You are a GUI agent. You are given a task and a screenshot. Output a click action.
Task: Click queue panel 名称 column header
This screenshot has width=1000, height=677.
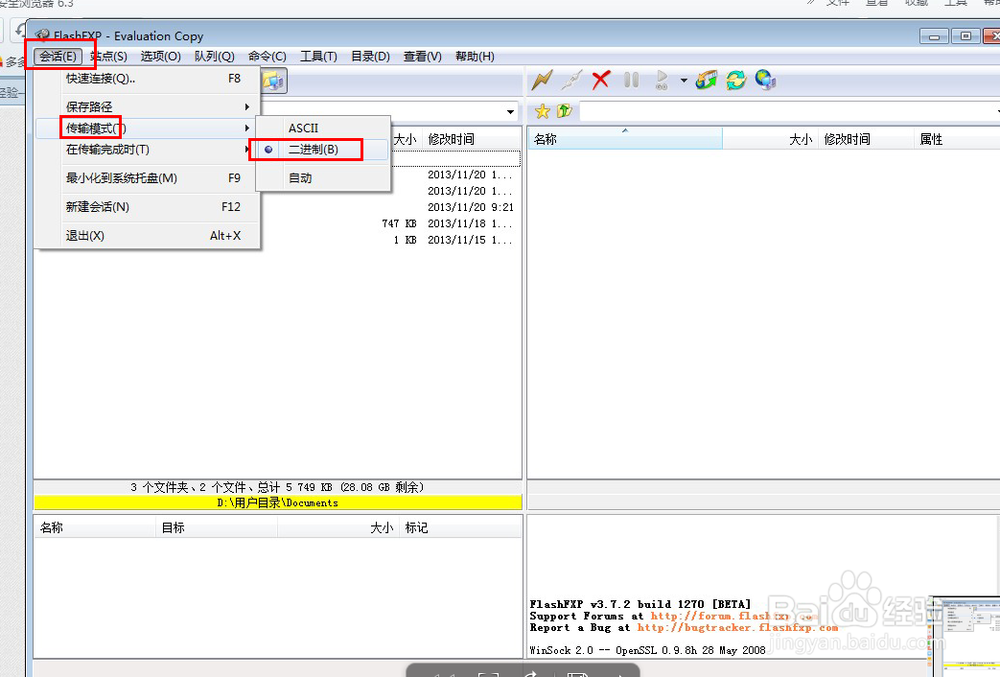point(94,528)
